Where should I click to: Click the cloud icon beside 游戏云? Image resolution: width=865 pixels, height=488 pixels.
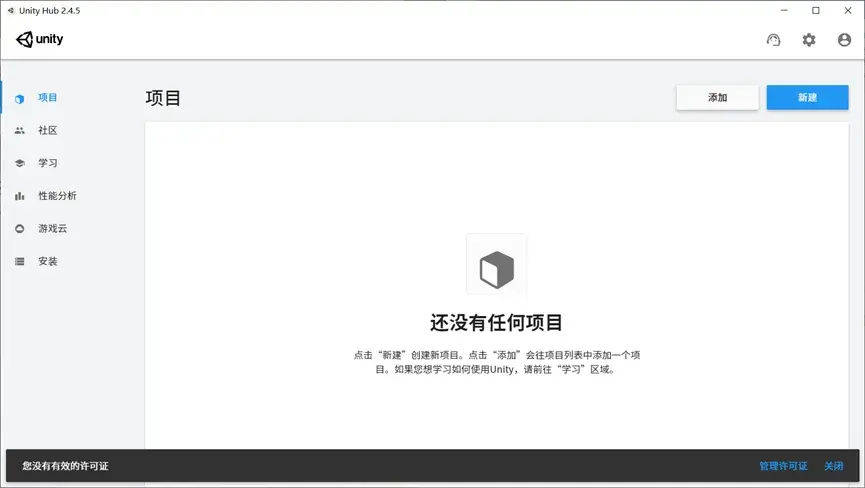coord(20,228)
